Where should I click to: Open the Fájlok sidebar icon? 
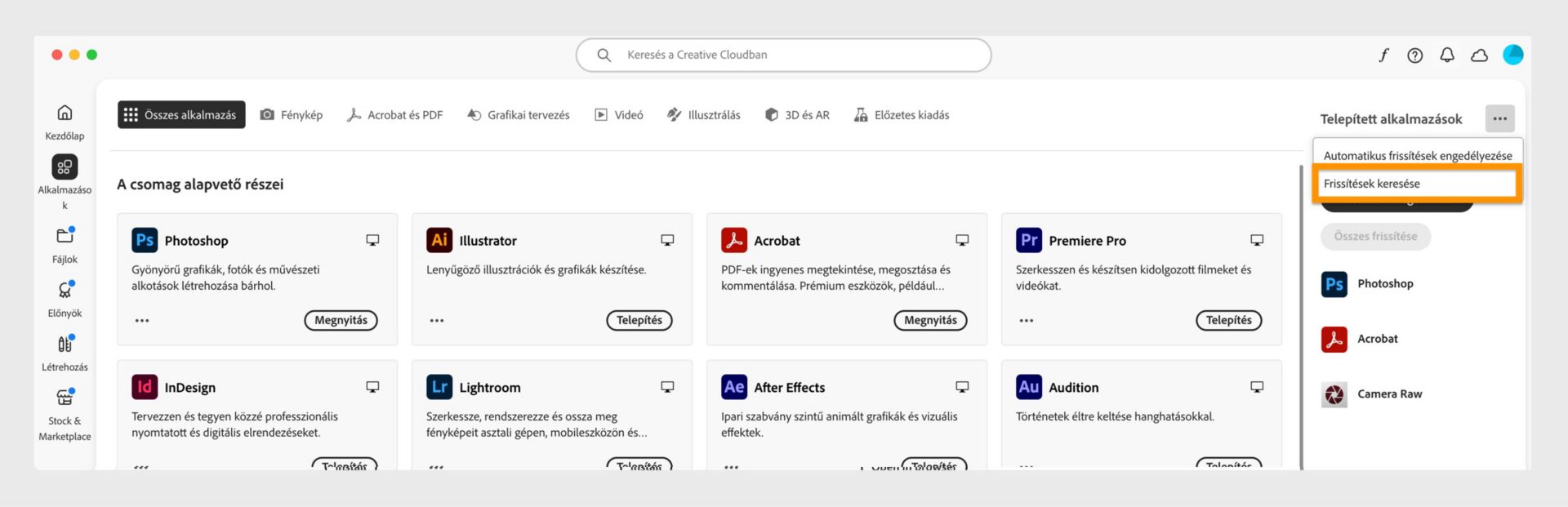coord(65,236)
